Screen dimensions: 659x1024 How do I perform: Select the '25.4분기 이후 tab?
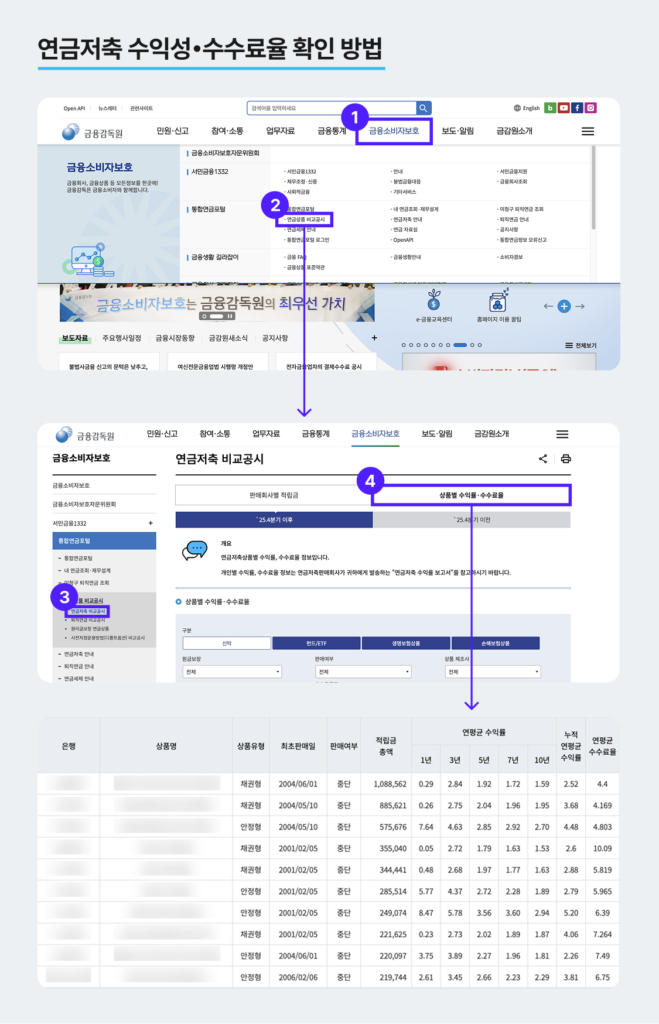pyautogui.click(x=274, y=520)
